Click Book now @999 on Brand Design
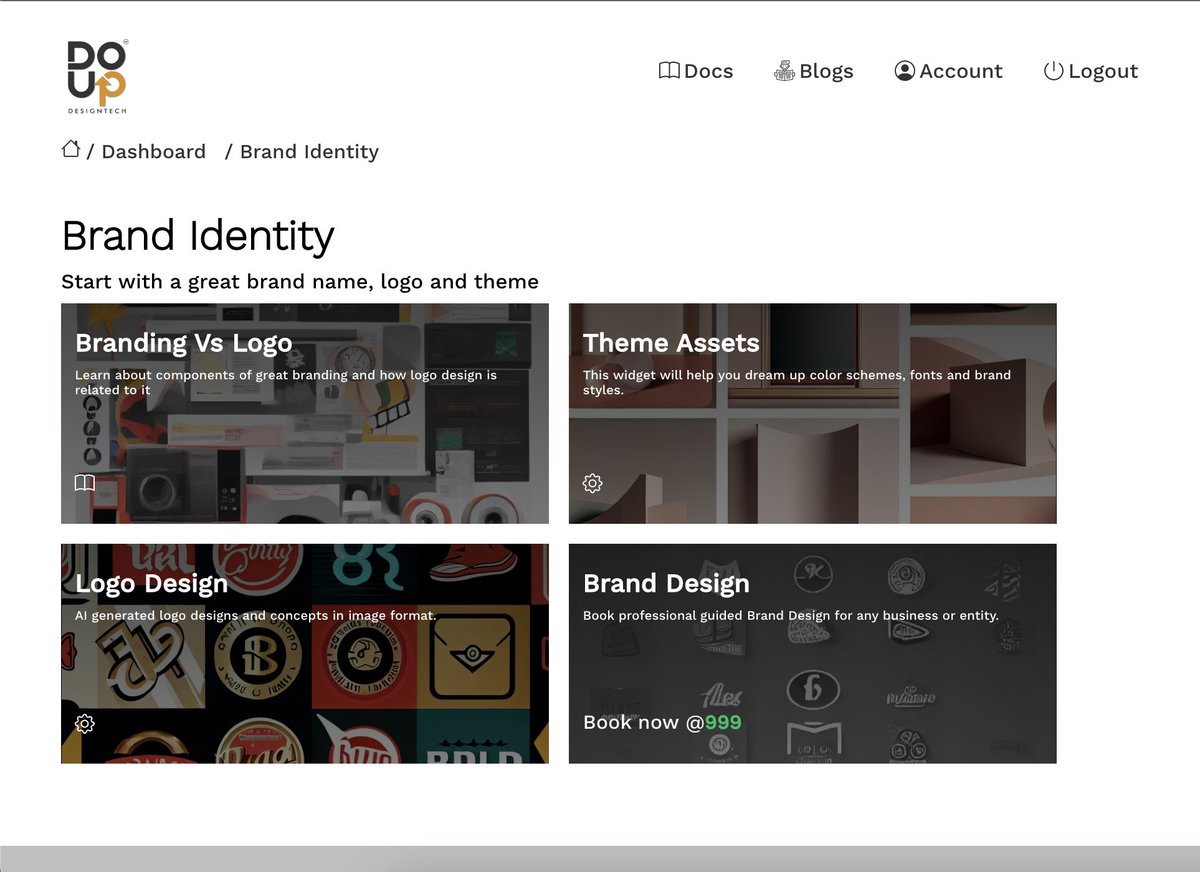This screenshot has height=872, width=1200. [x=662, y=722]
